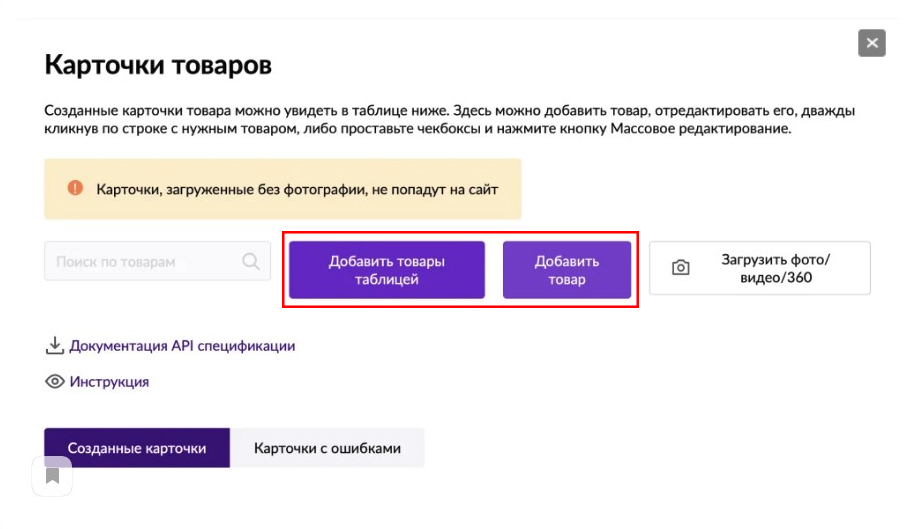Click the orange warning icon in the banner
The image size is (916, 529).
[75, 188]
